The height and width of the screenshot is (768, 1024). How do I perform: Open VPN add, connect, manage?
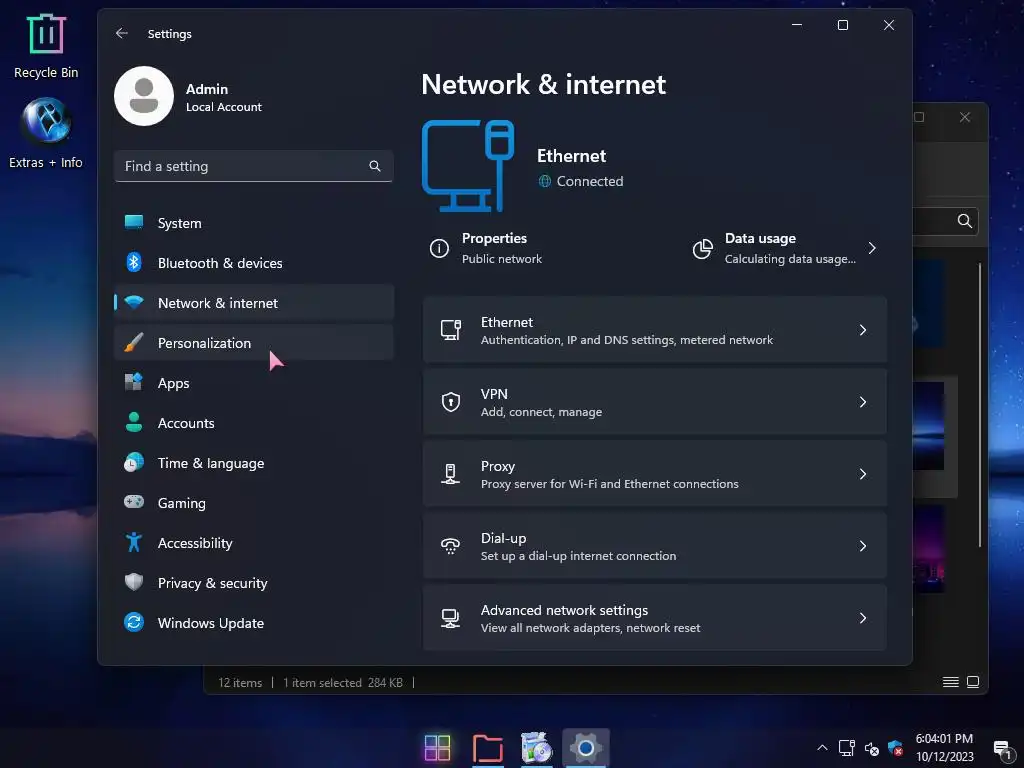[654, 402]
